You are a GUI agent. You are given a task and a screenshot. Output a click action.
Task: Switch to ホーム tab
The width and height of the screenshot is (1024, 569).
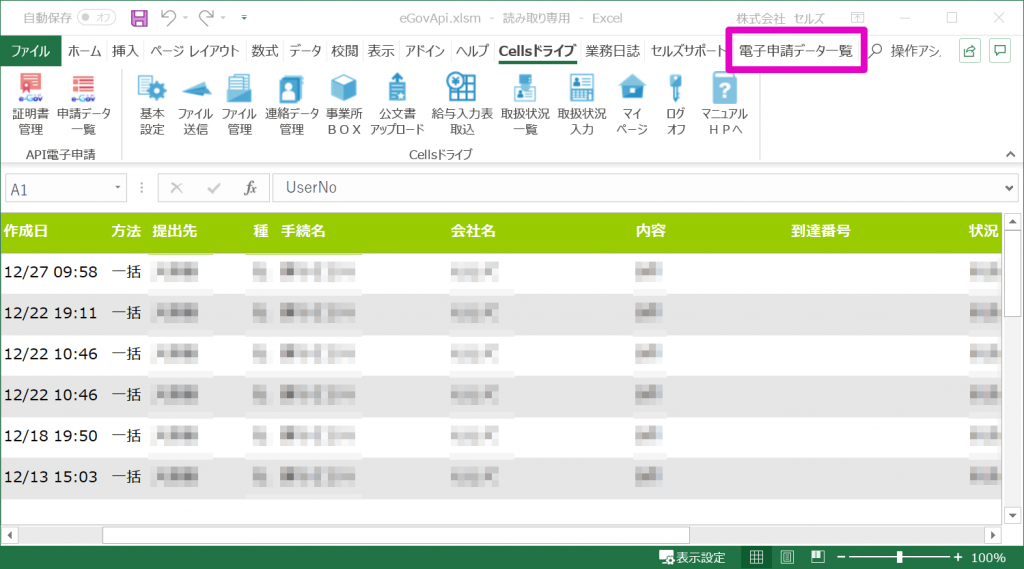(84, 51)
